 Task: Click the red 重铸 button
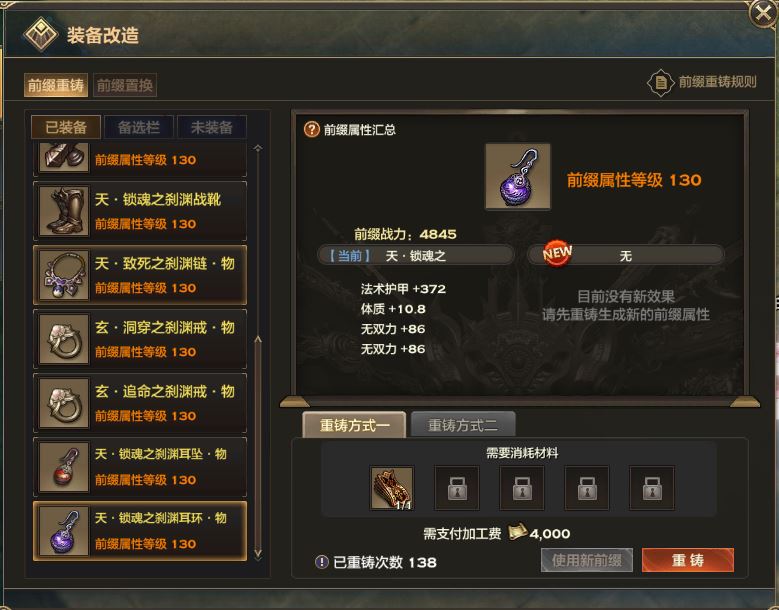point(688,560)
